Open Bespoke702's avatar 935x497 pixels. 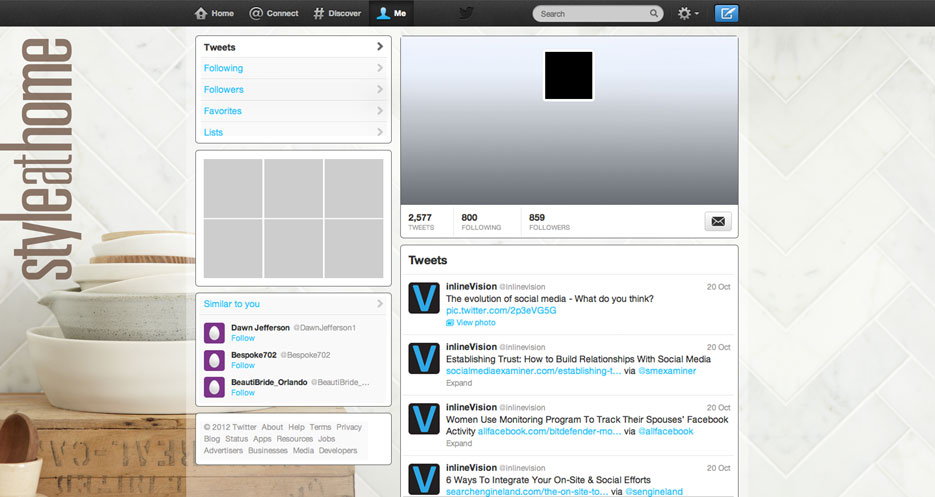[214, 360]
